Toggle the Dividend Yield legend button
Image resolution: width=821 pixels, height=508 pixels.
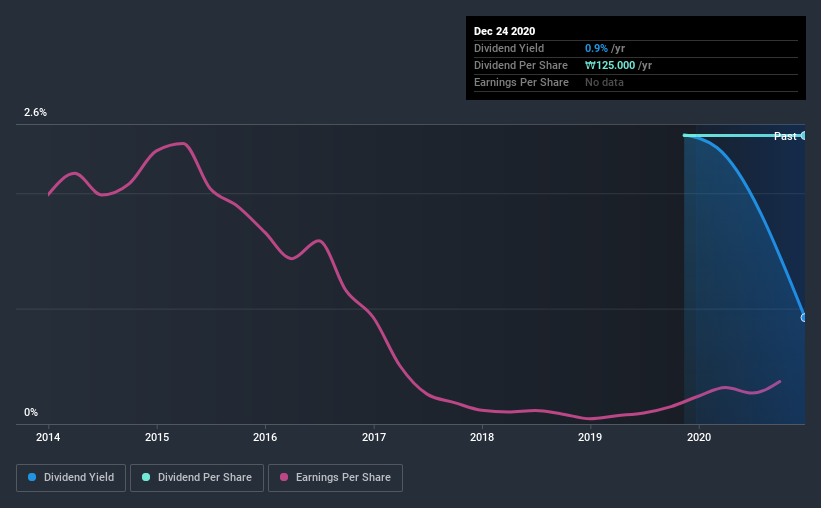(71, 478)
